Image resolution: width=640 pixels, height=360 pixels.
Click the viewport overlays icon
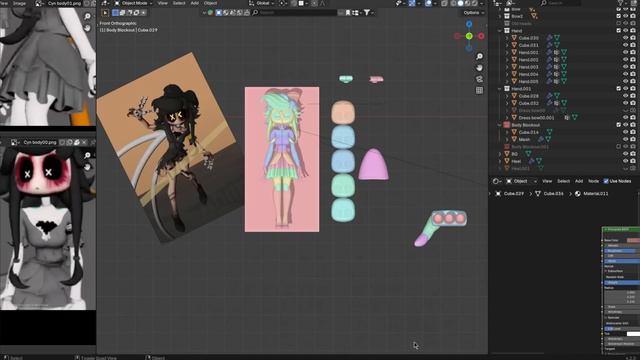point(429,3)
